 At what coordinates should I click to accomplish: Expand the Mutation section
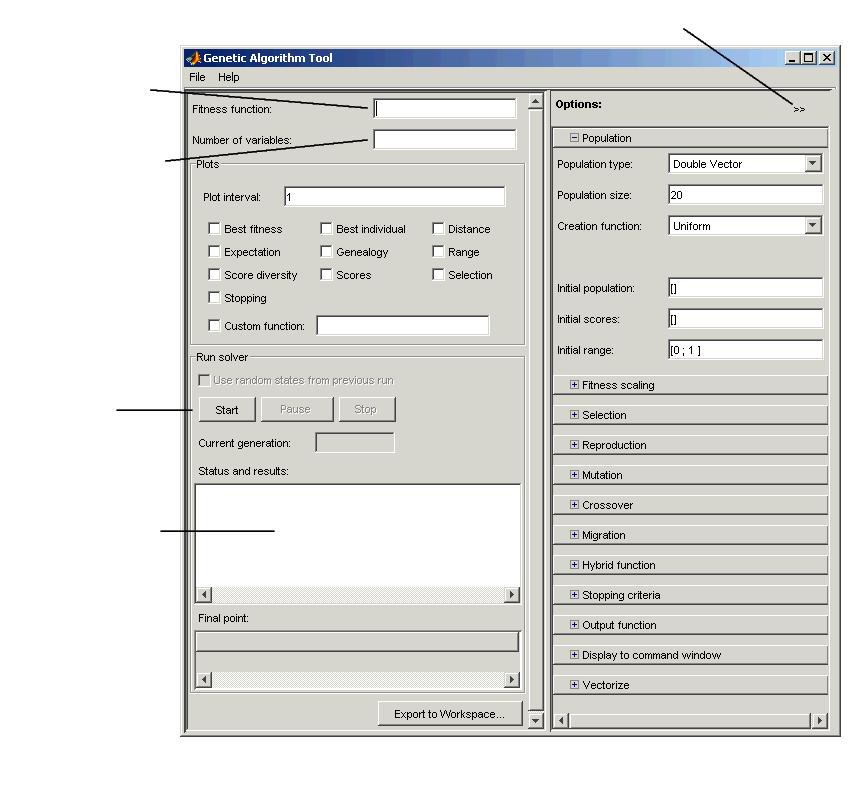[x=574, y=475]
